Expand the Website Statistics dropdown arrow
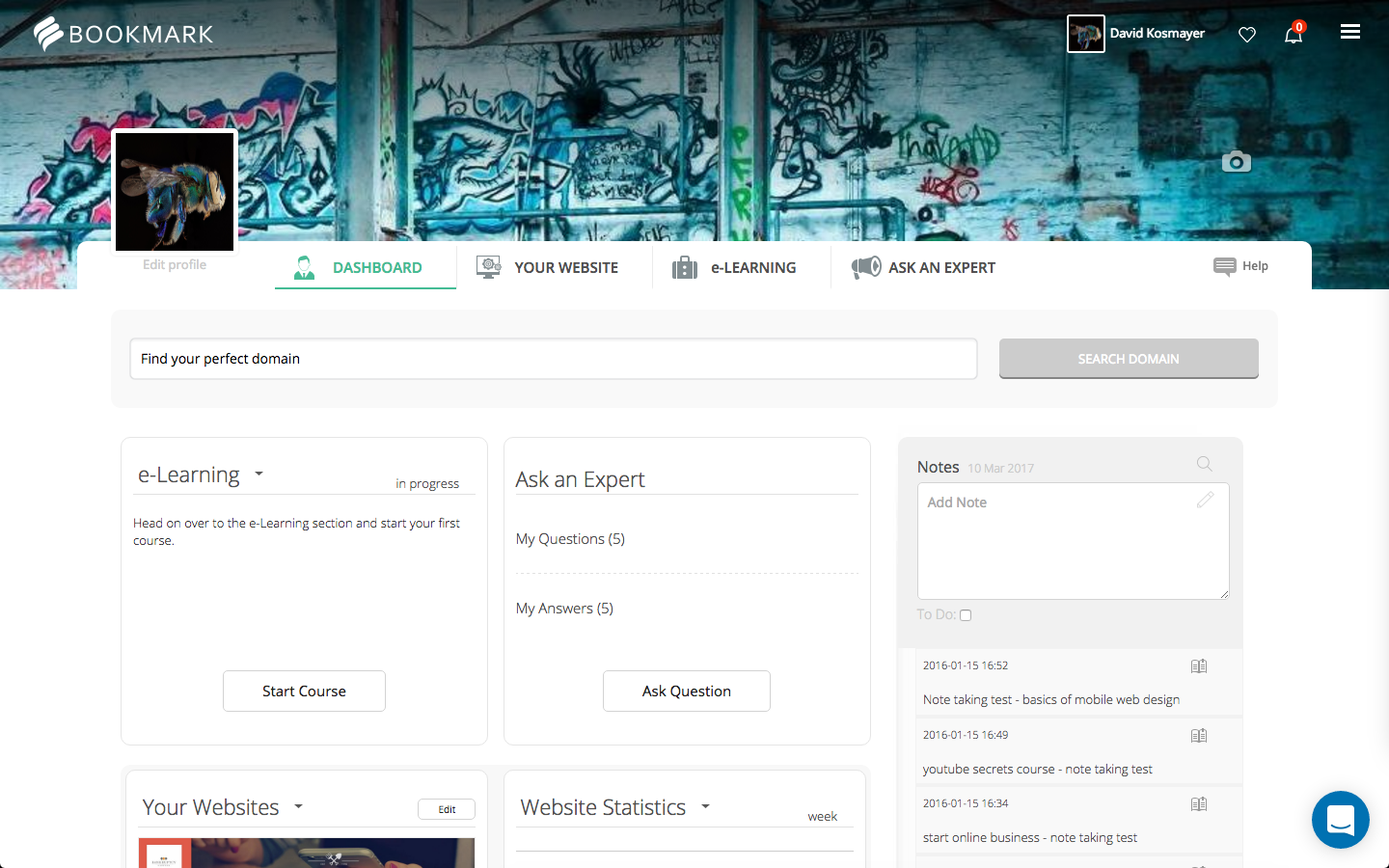The width and height of the screenshot is (1389, 868). (705, 806)
